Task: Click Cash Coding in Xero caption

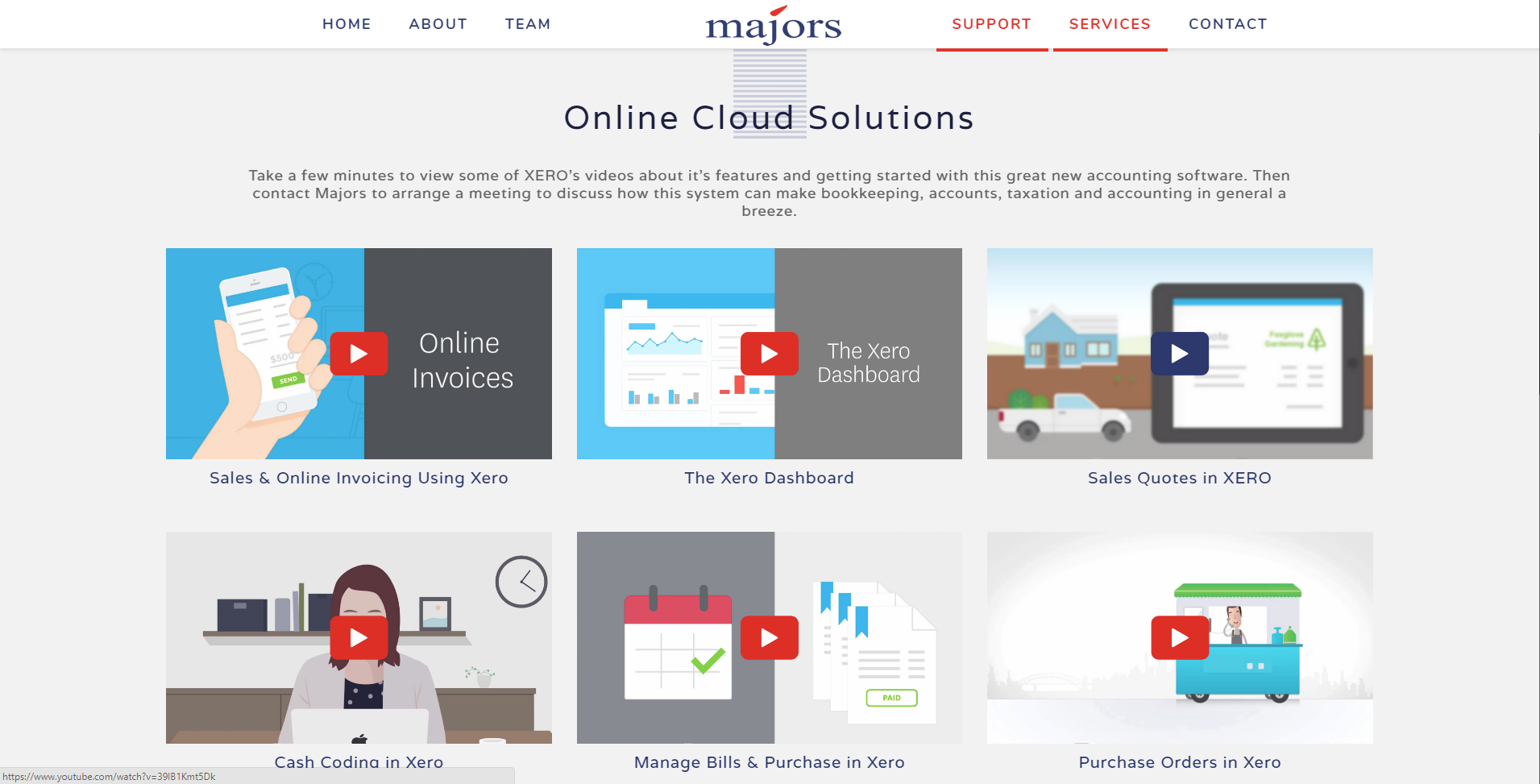Action: coord(359,761)
